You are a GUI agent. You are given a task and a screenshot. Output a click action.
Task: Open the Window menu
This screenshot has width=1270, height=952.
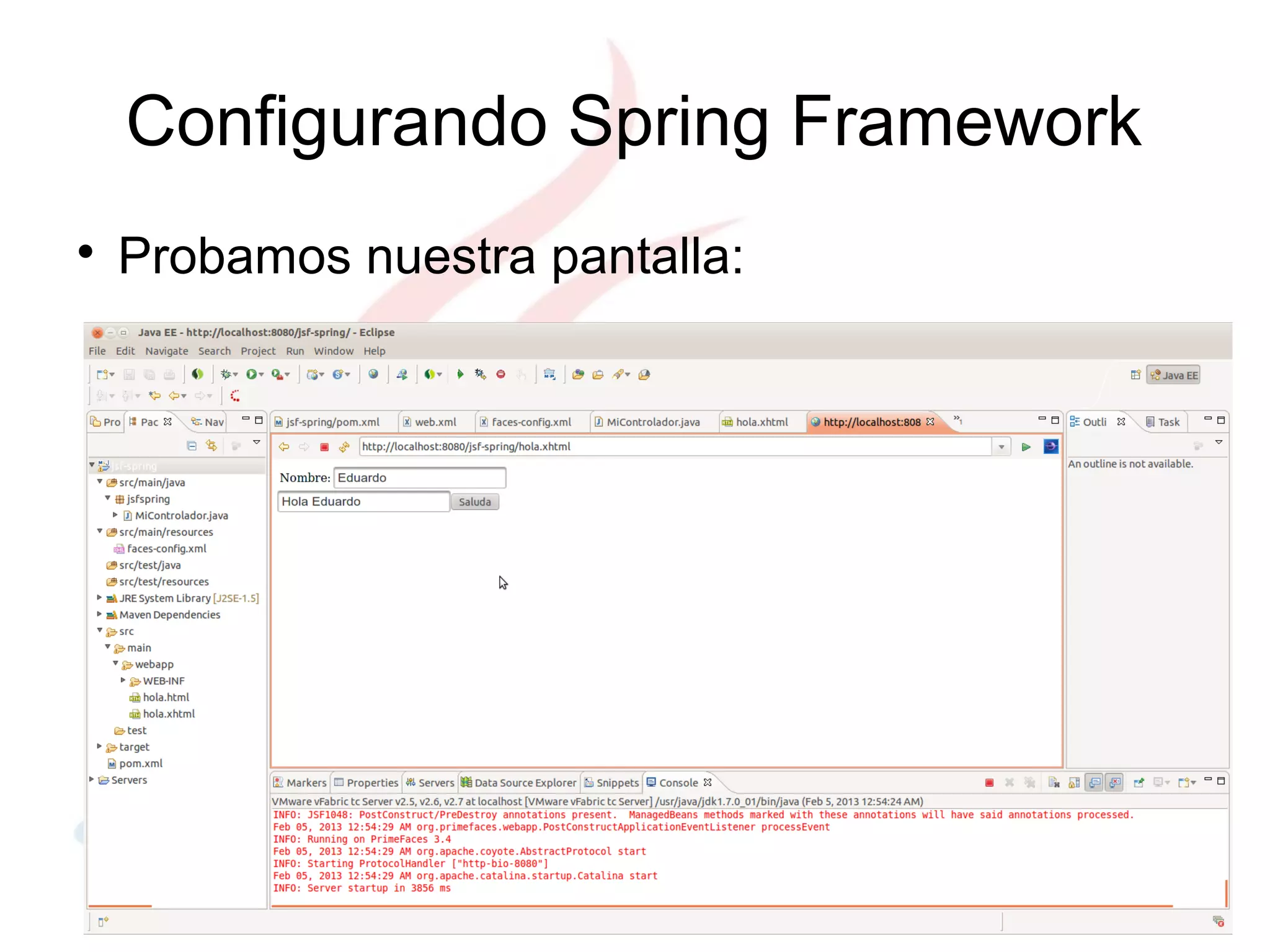tap(334, 351)
